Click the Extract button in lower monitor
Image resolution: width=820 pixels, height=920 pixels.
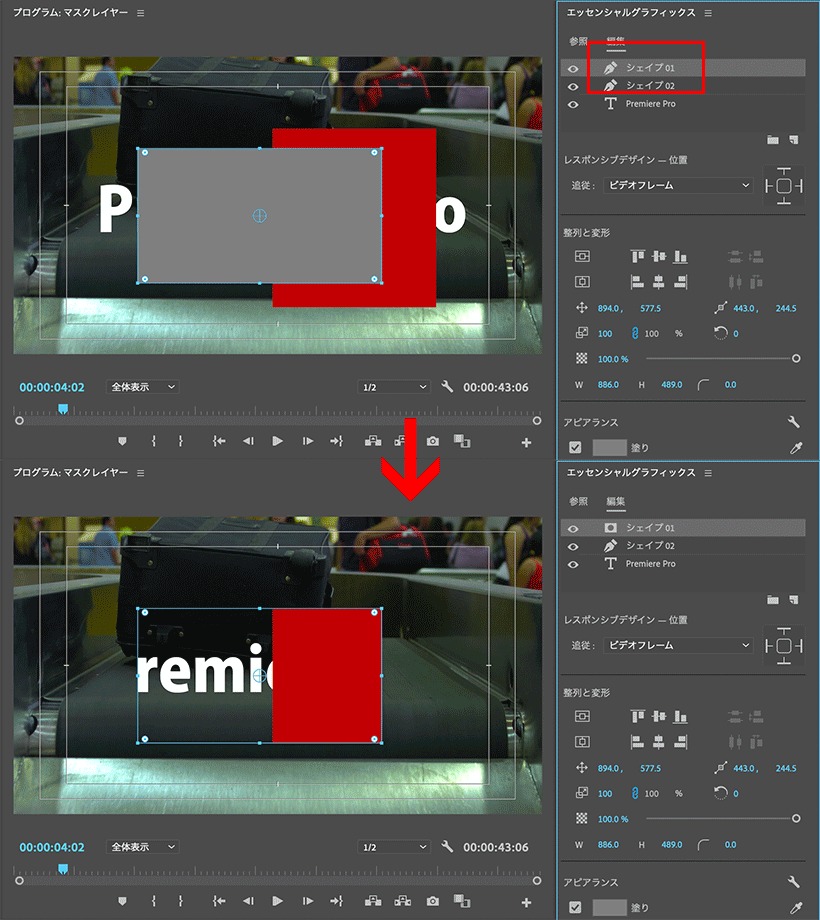pos(402,901)
